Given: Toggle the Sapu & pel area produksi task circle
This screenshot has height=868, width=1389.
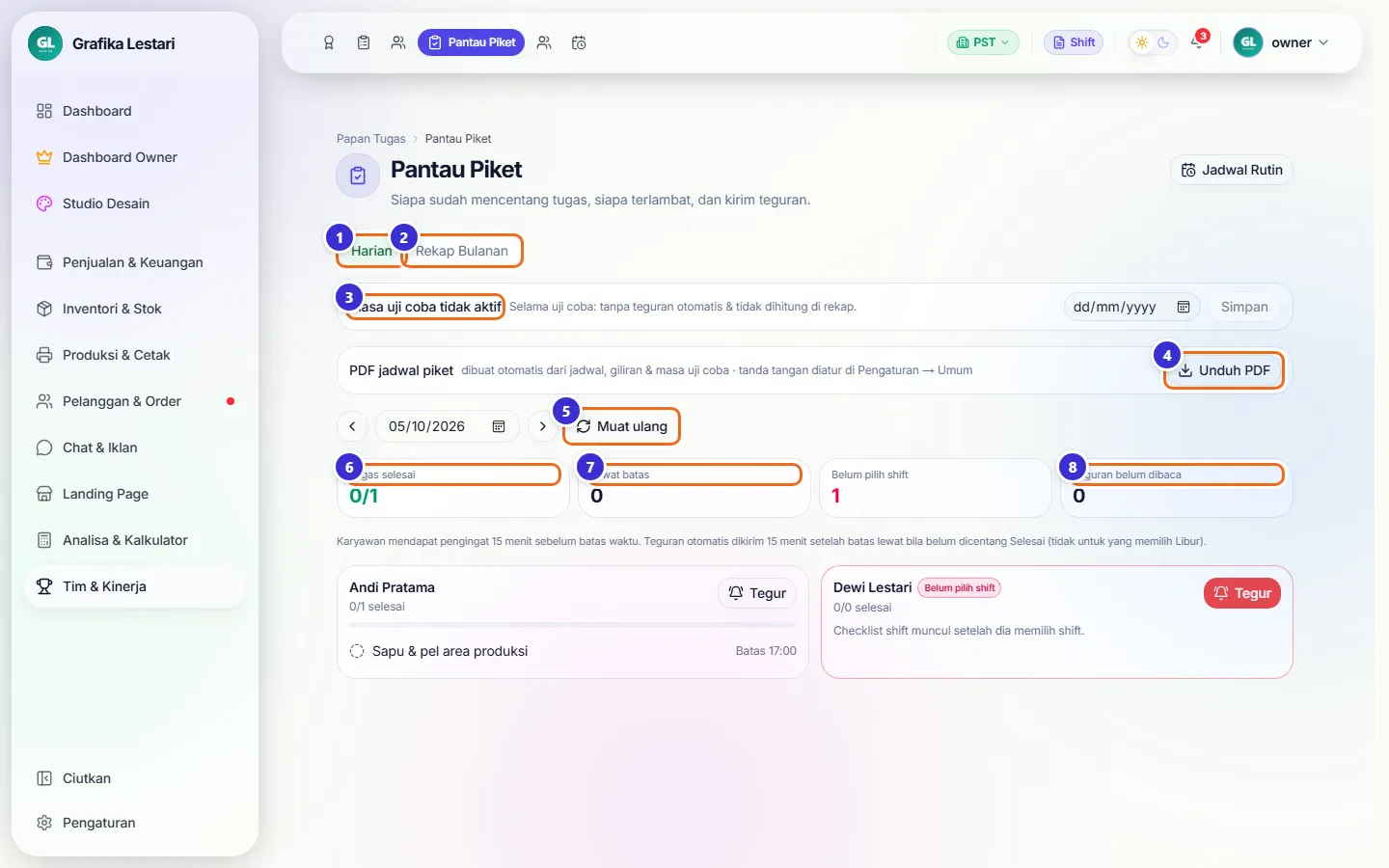Looking at the screenshot, I should (357, 651).
